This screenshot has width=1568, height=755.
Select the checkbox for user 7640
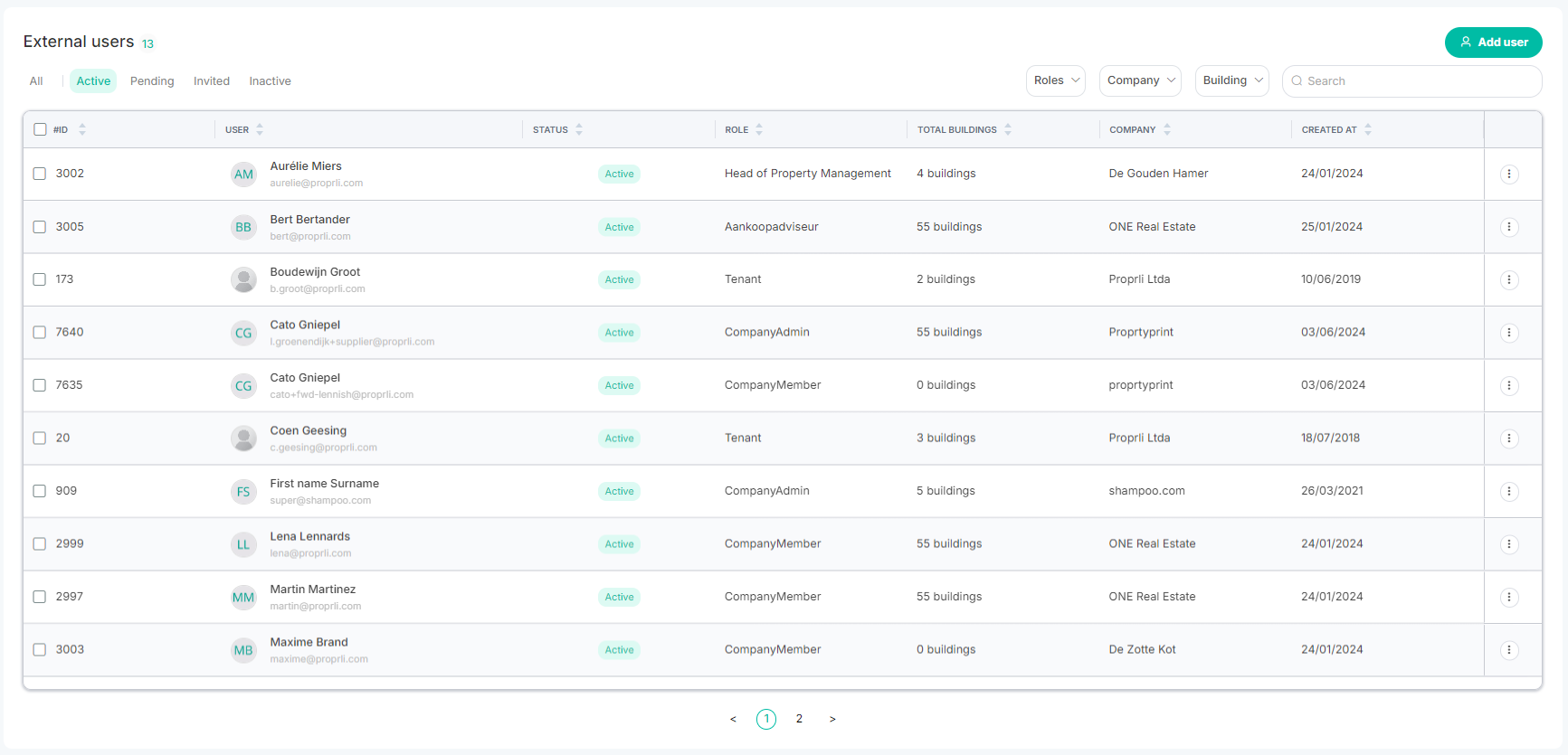tap(40, 332)
